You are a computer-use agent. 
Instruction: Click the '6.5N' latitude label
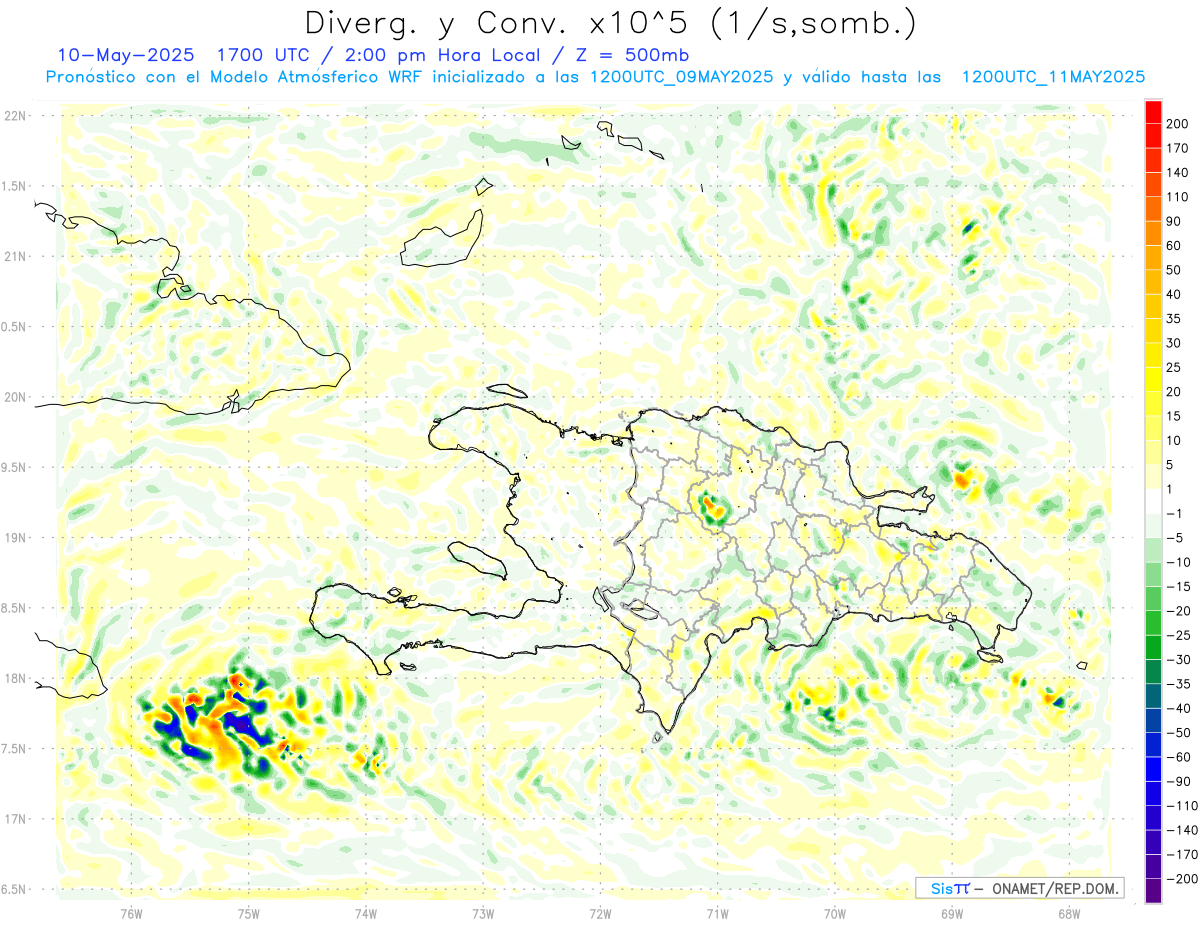pos(14,889)
